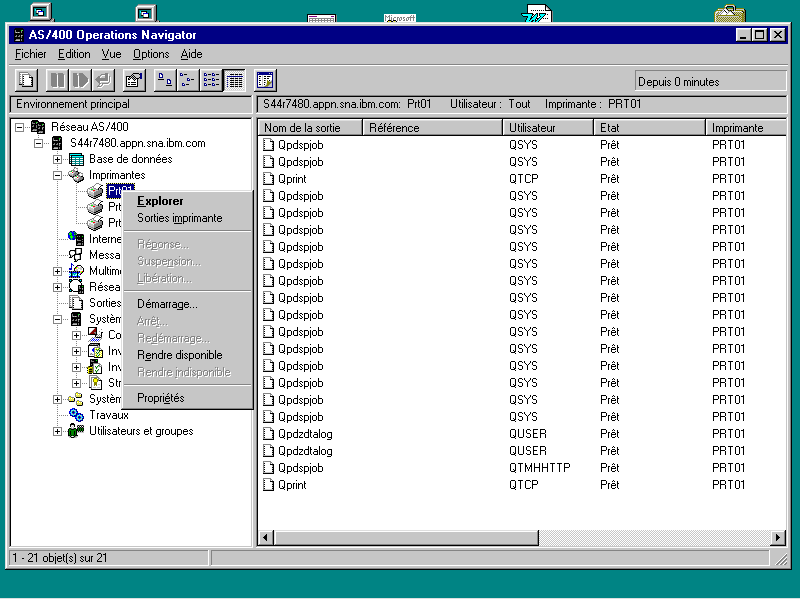This screenshot has height=600, width=800.
Task: Click the Travaux gears icon
Action: coord(77,415)
